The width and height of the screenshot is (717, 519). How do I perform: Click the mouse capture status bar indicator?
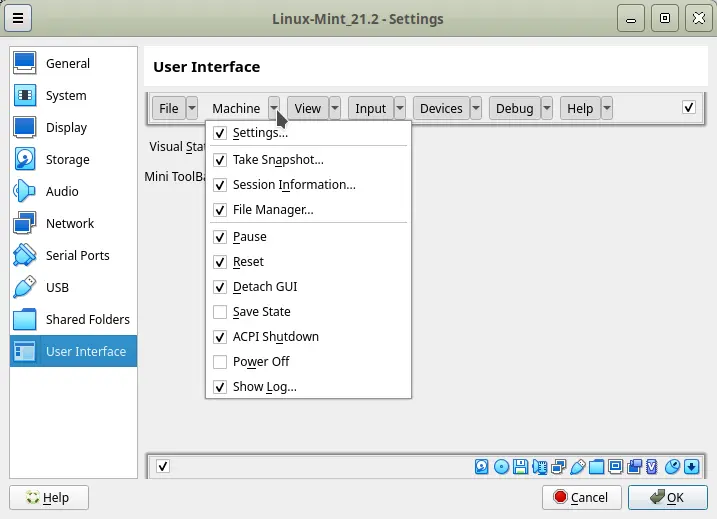tap(672, 467)
